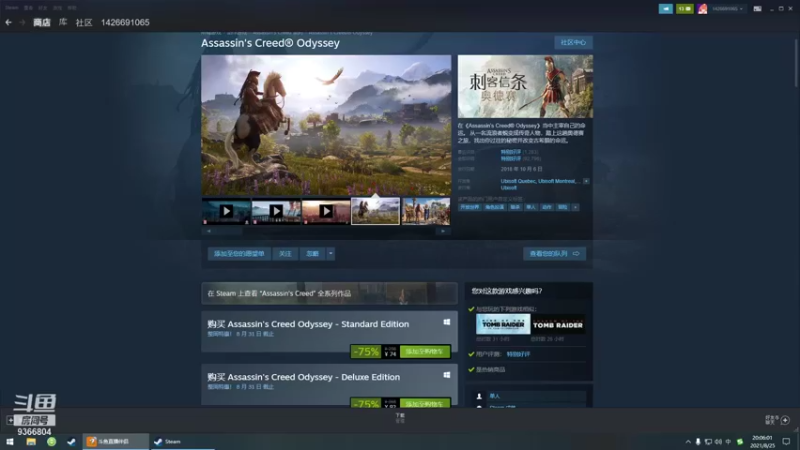Click the pinned Steam taskbar icon
The height and width of the screenshot is (450, 800).
coord(71,442)
